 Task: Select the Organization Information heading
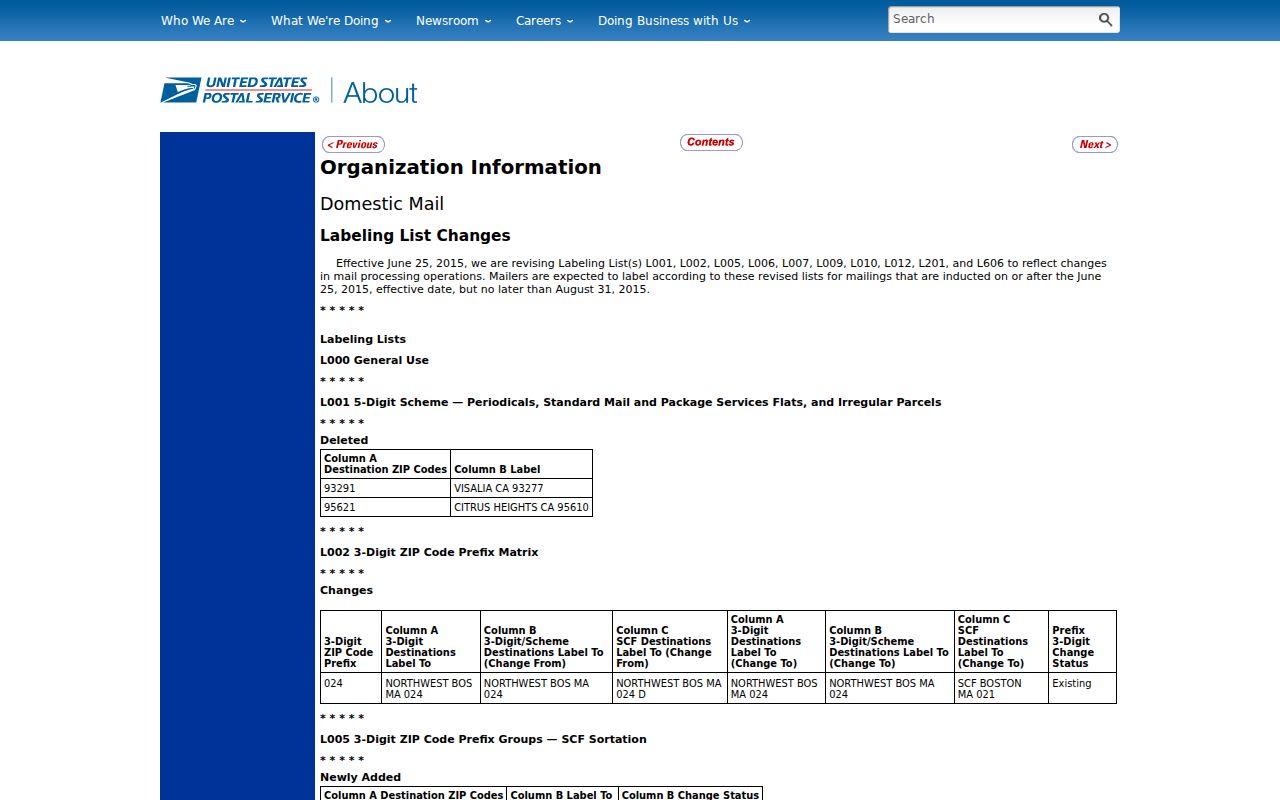click(x=461, y=167)
